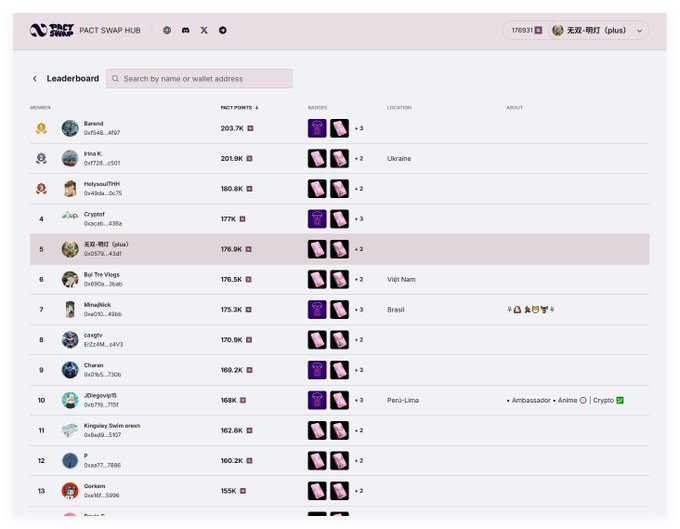Image resolution: width=680 pixels, height=529 pixels.
Task: Click the 180.8K points value
Action: 232,189
